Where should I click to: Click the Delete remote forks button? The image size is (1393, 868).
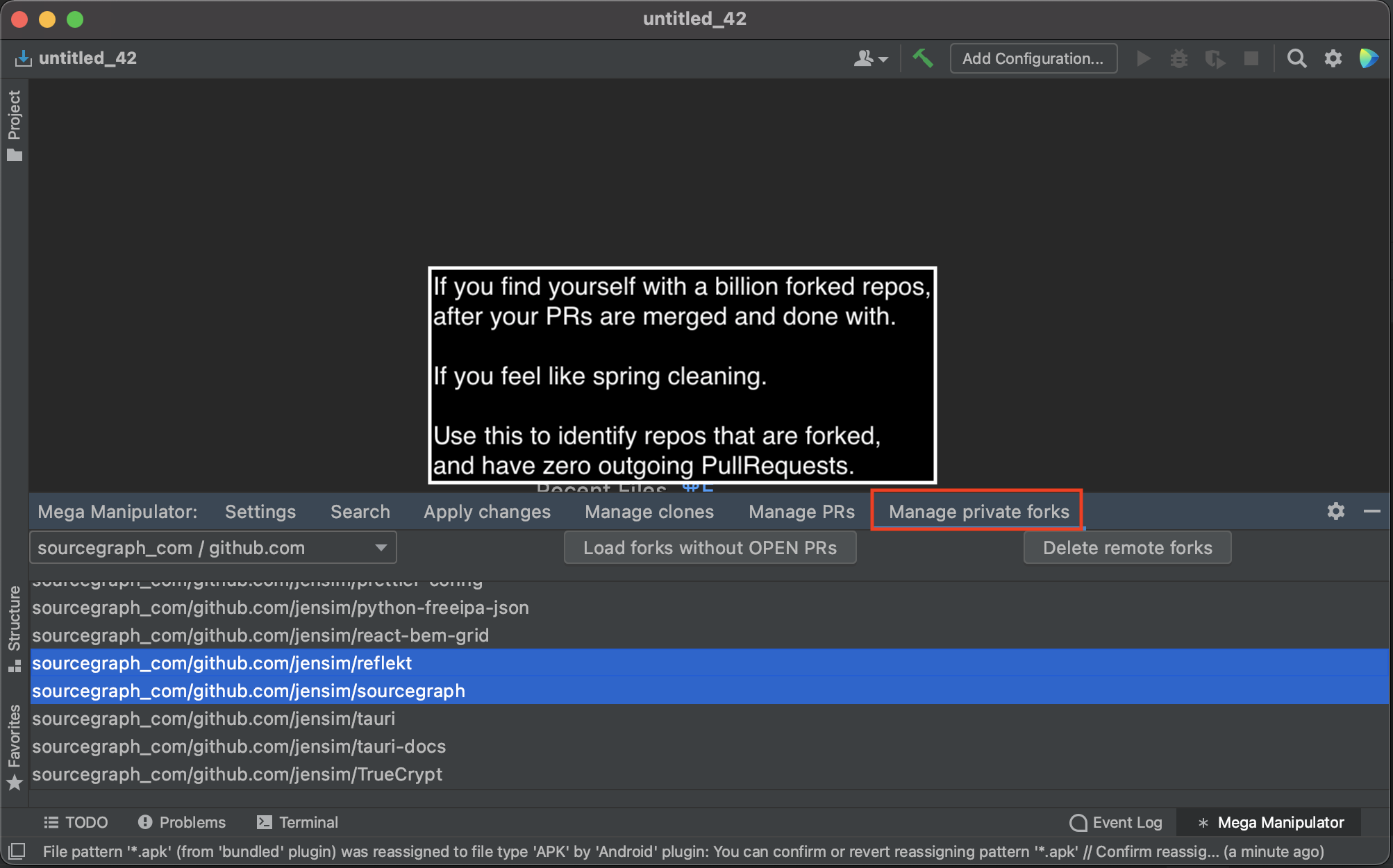pos(1127,547)
